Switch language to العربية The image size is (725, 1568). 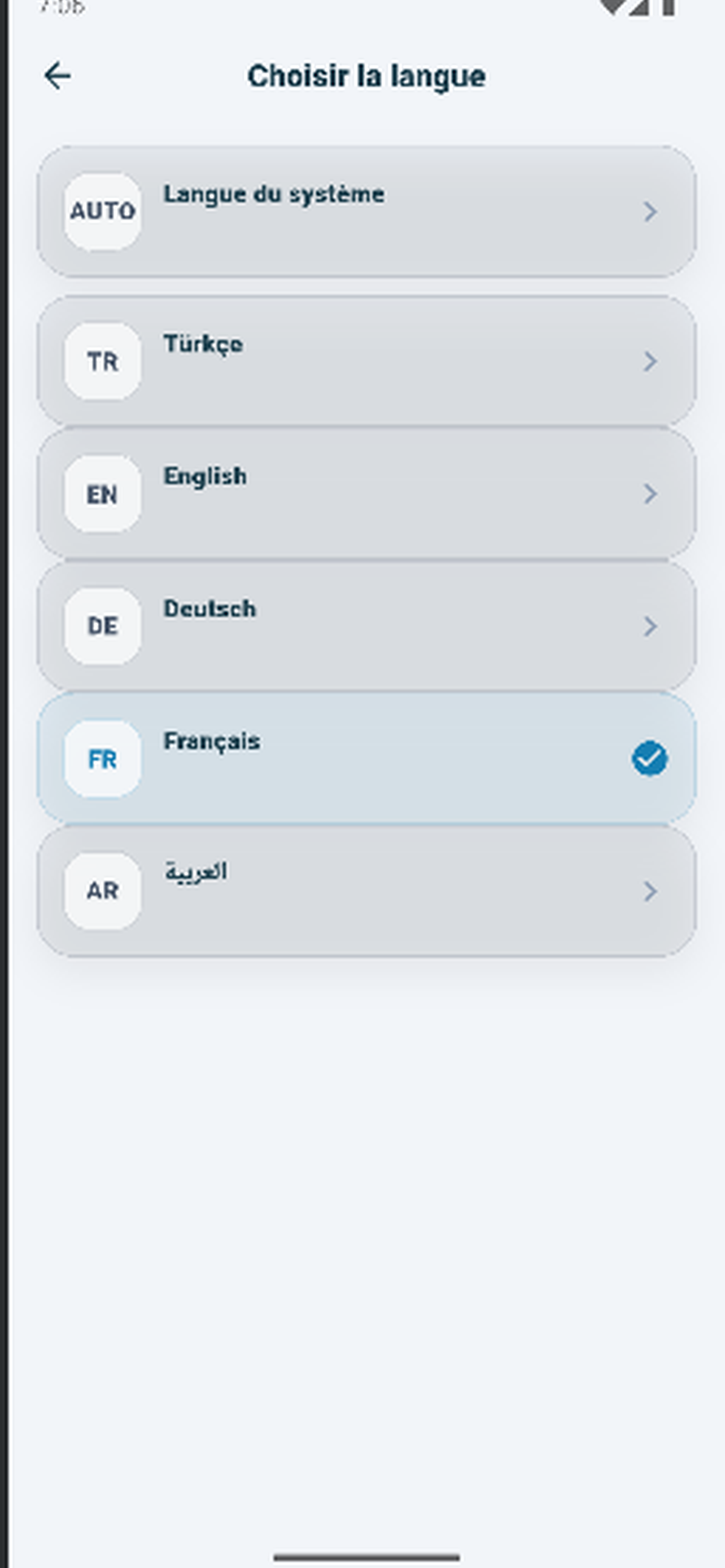point(366,891)
